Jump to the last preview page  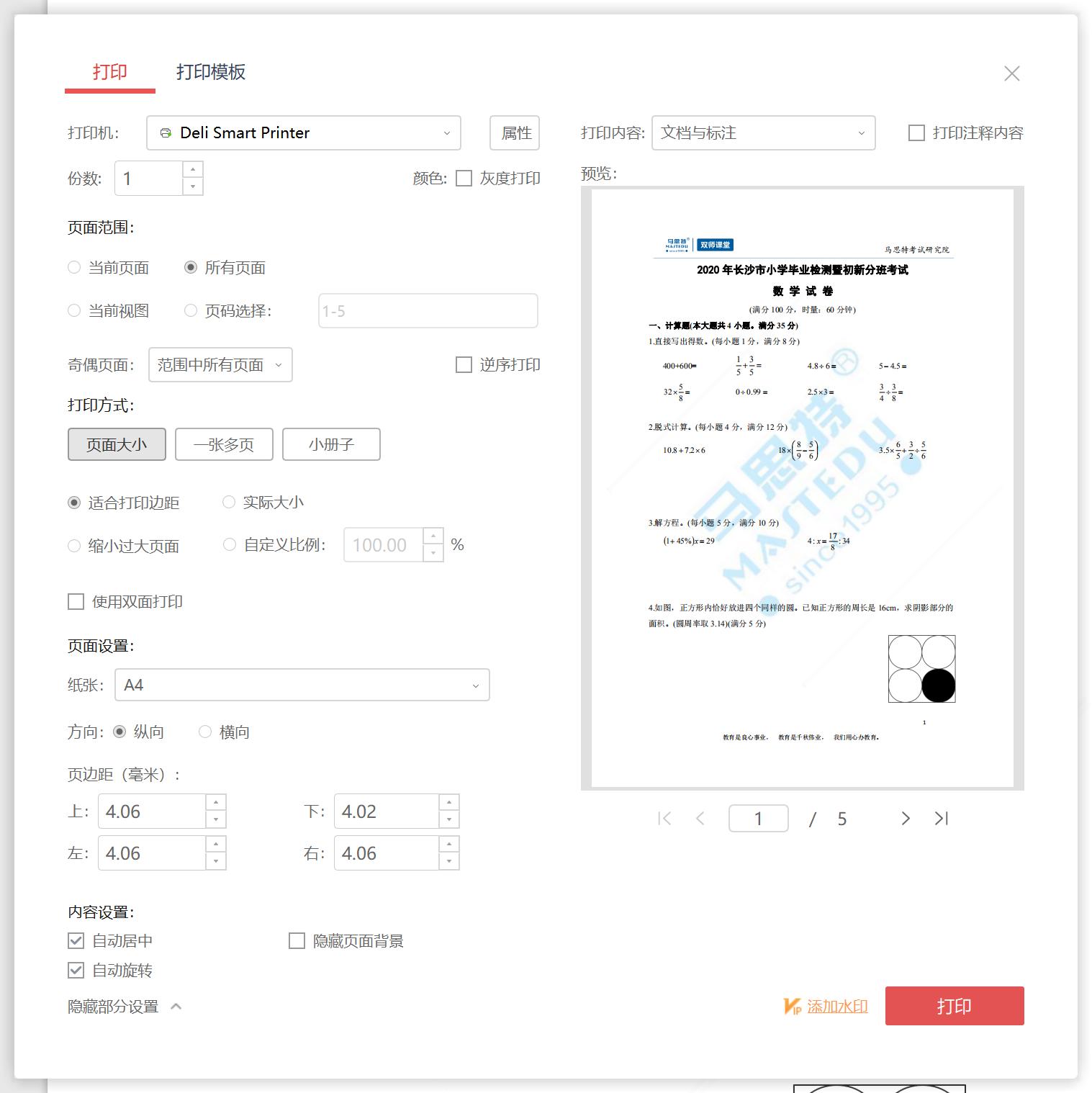pyautogui.click(x=940, y=819)
